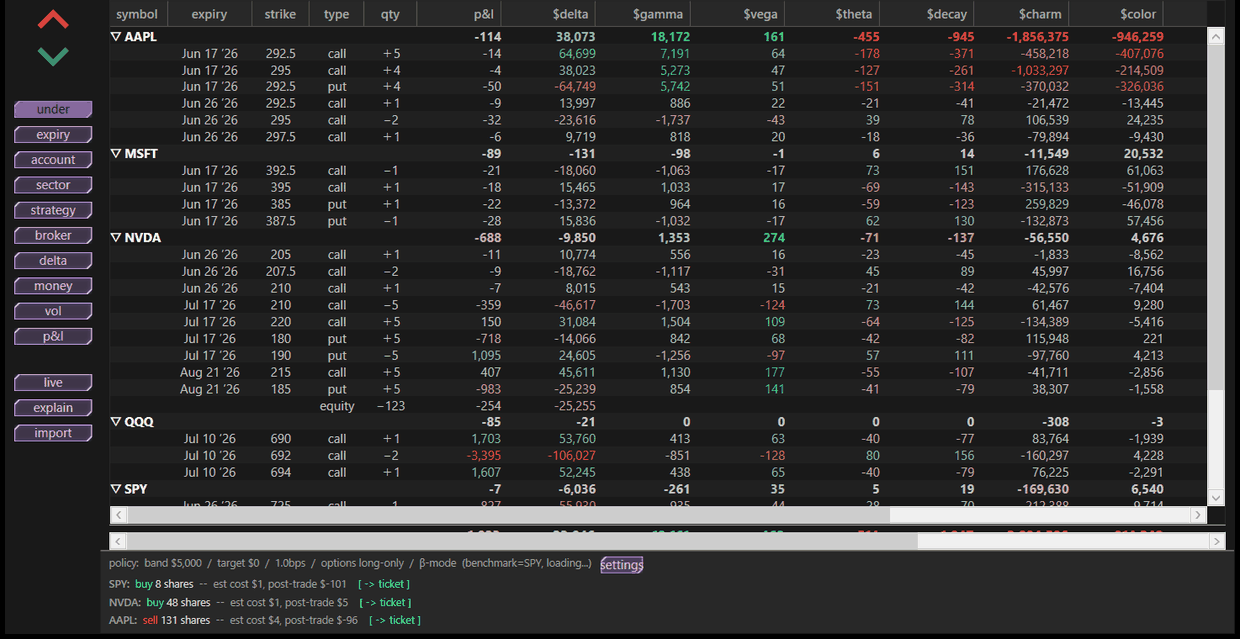Open ticket for AAPL hedge

pos(395,621)
